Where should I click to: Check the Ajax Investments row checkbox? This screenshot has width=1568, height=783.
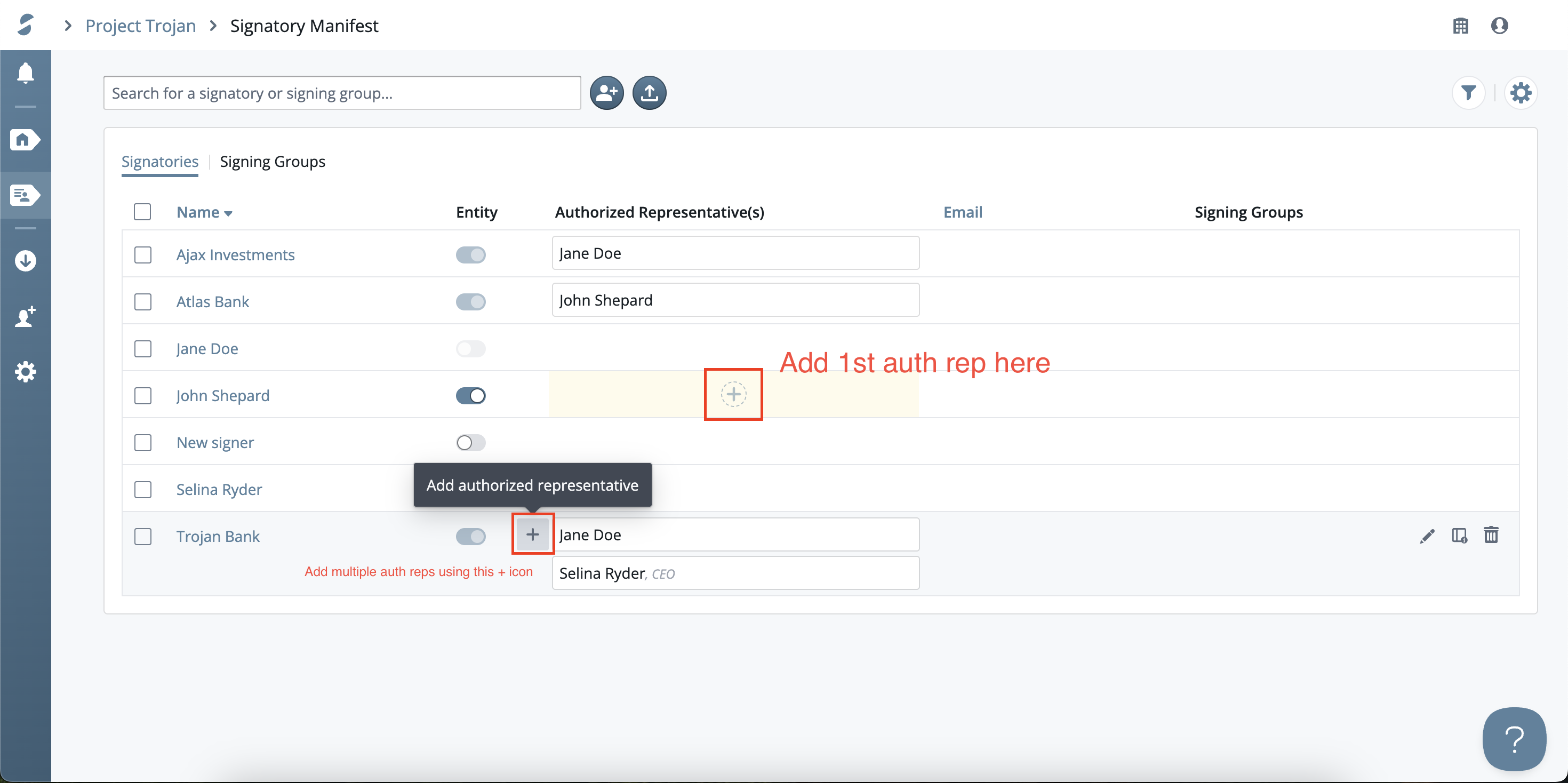click(x=143, y=254)
